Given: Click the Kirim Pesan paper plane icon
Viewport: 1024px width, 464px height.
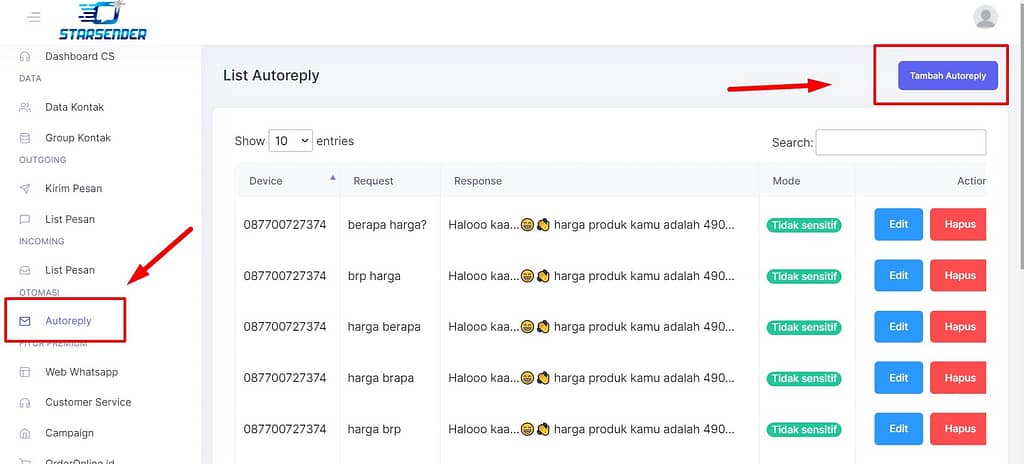Looking at the screenshot, I should 25,189.
